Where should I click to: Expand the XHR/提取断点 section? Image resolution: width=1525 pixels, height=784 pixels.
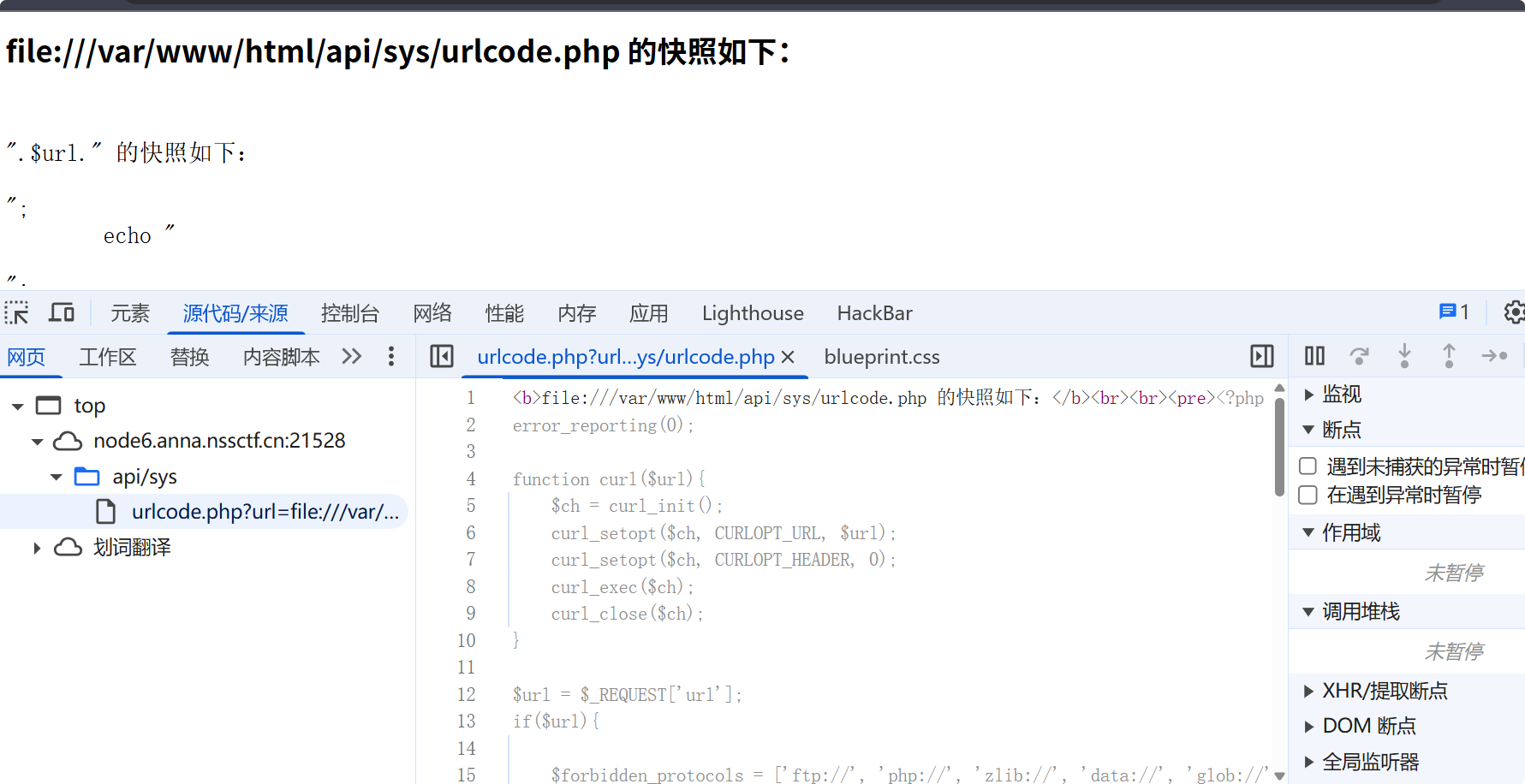[x=1308, y=691]
